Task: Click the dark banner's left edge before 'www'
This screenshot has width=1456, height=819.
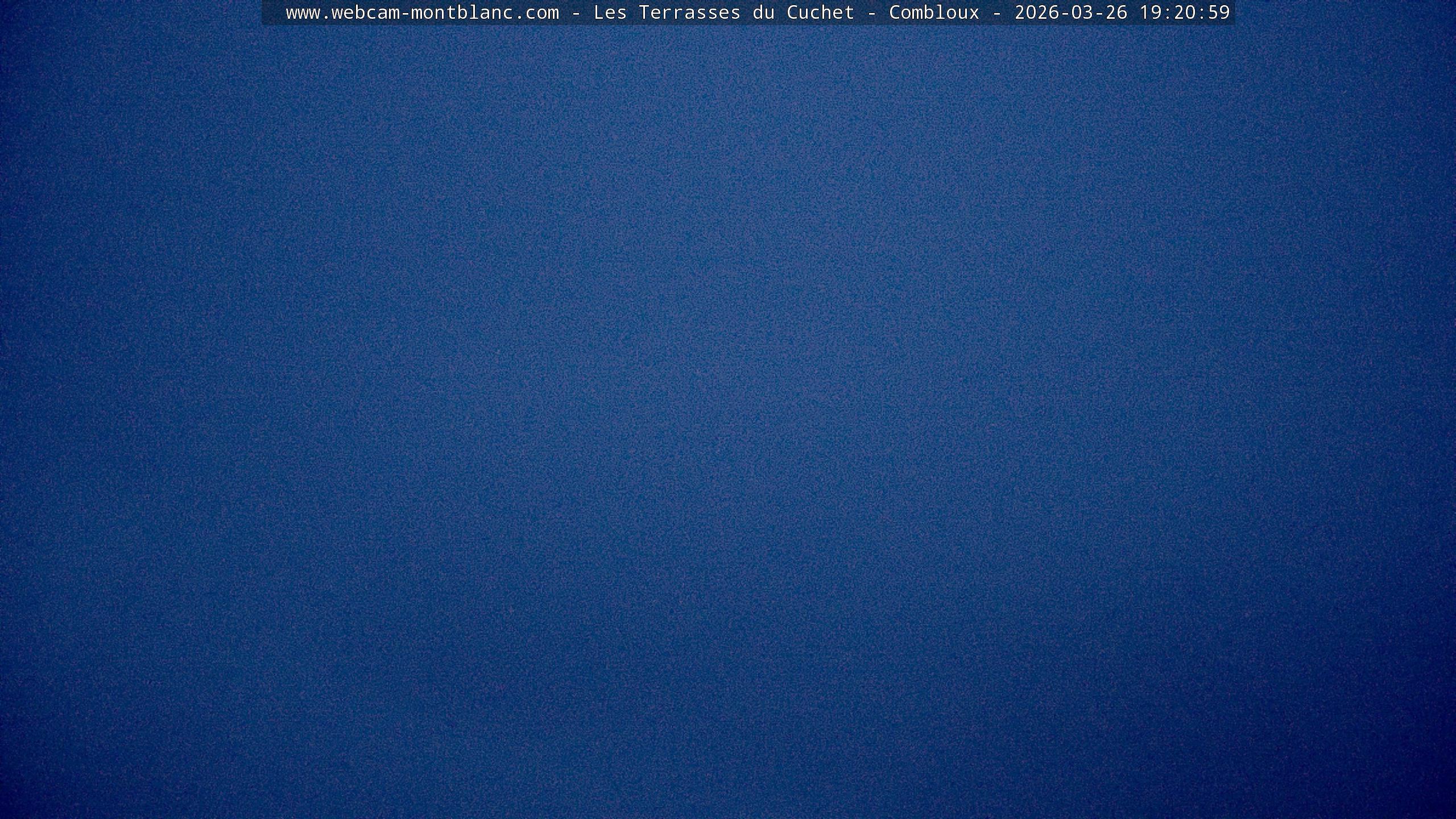Action: pos(272,13)
